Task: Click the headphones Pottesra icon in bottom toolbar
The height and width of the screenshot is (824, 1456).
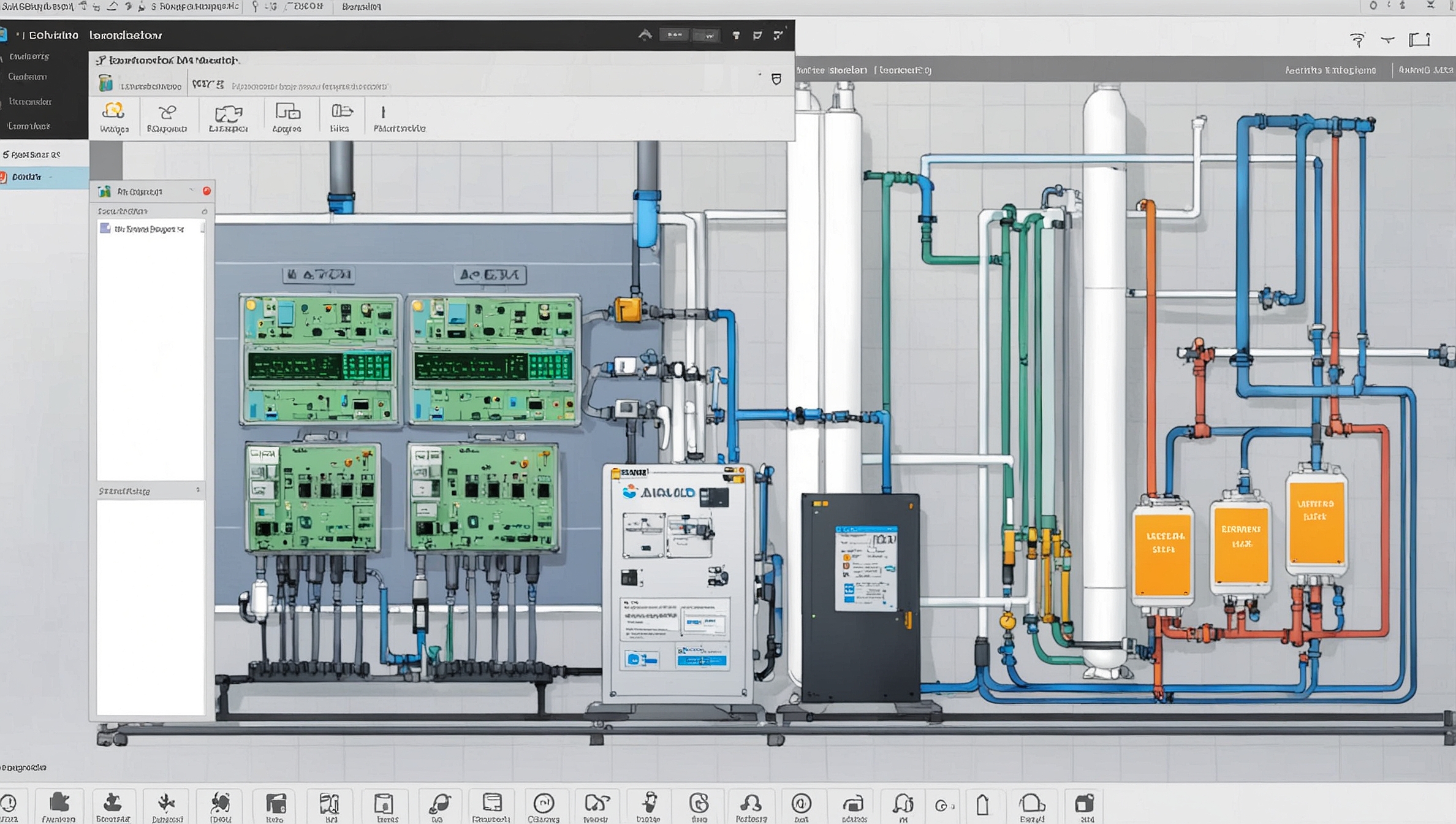Action: pos(751,803)
